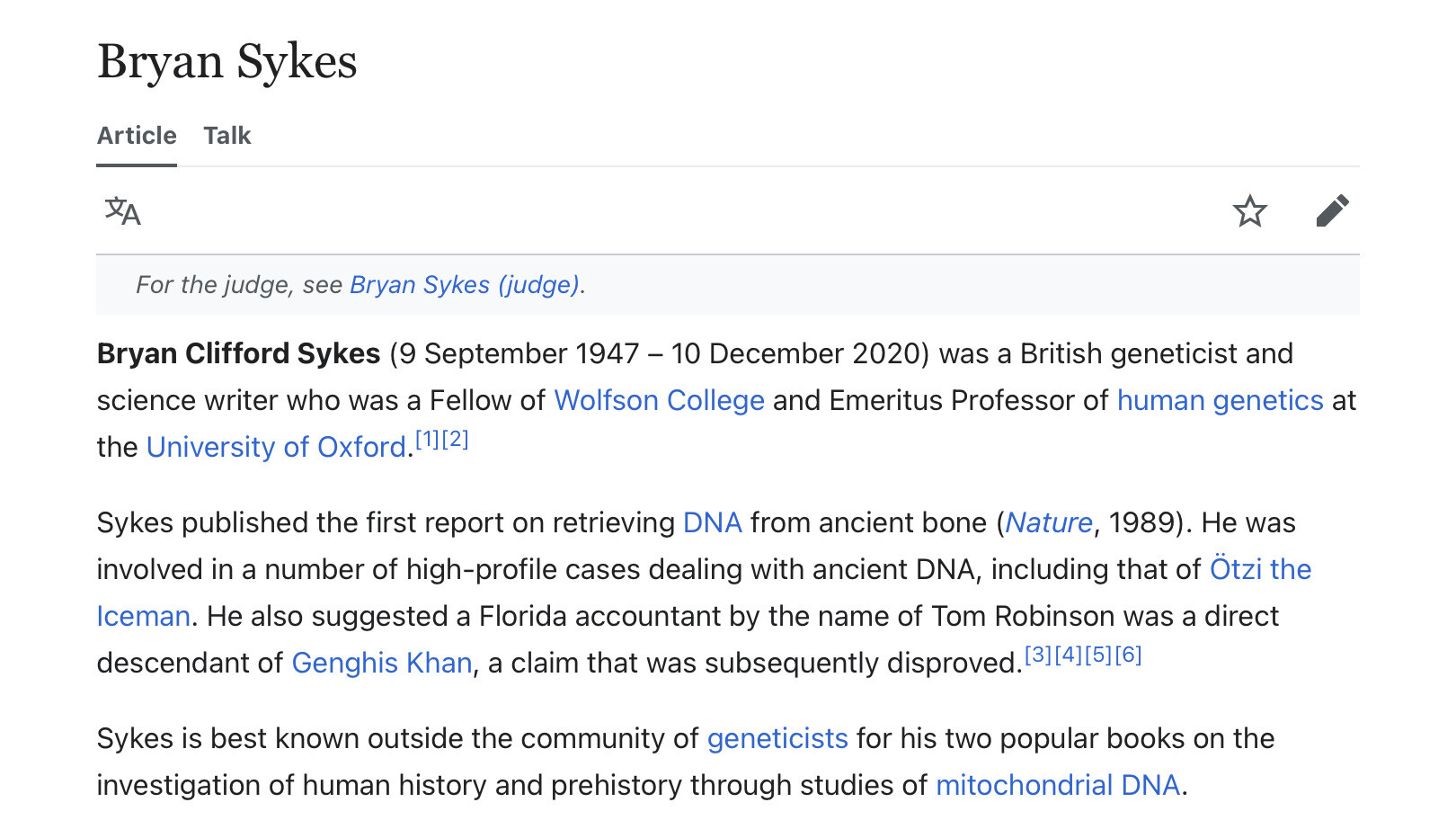Click citation reference [1]
1456x829 pixels.
pos(427,439)
